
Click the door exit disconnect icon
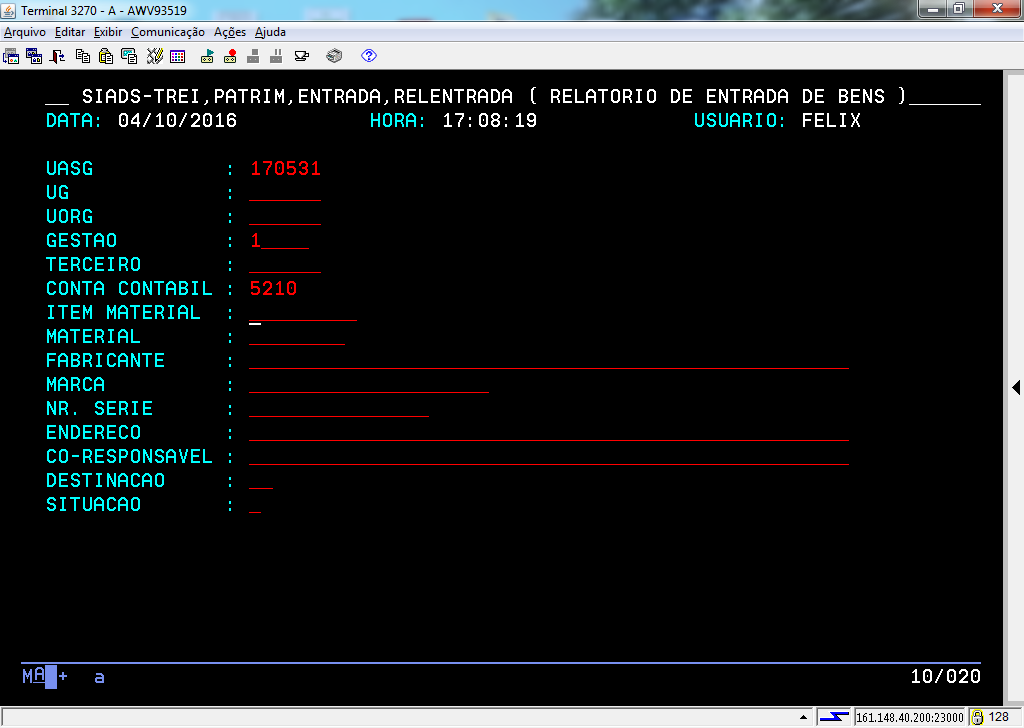(57, 56)
